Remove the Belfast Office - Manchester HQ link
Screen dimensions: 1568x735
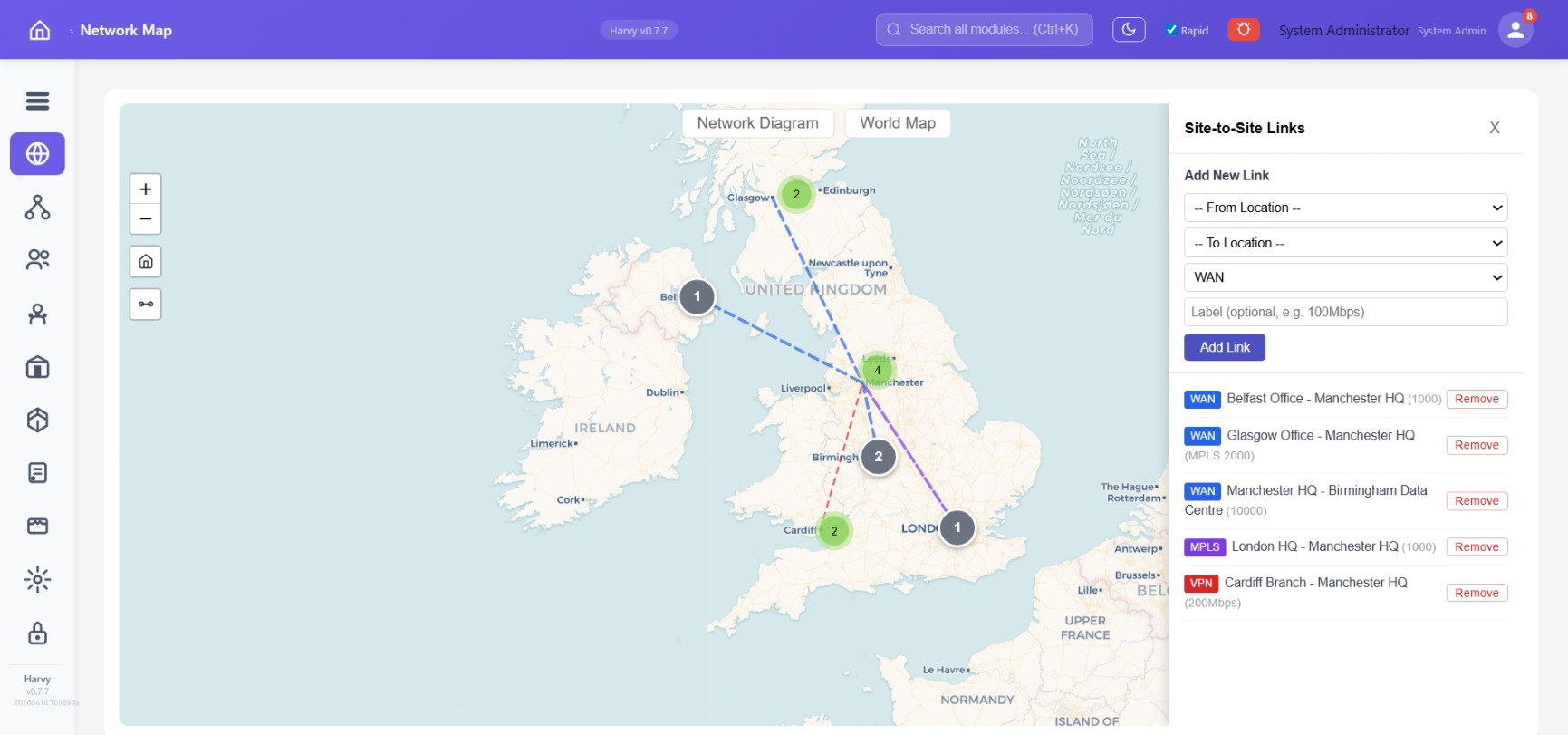pos(1477,399)
